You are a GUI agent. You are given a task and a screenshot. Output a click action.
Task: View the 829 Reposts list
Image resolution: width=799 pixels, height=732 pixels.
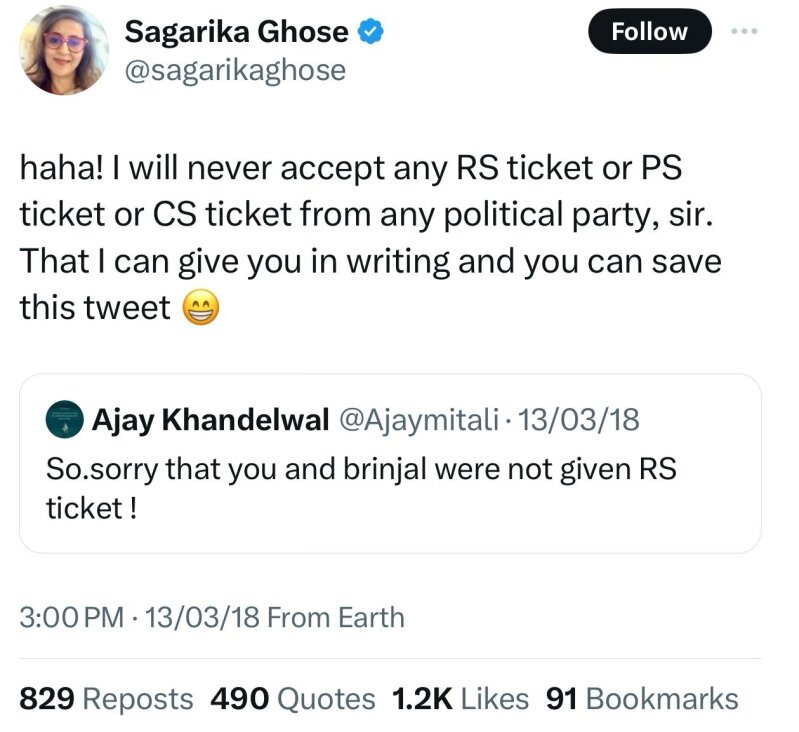pos(107,699)
